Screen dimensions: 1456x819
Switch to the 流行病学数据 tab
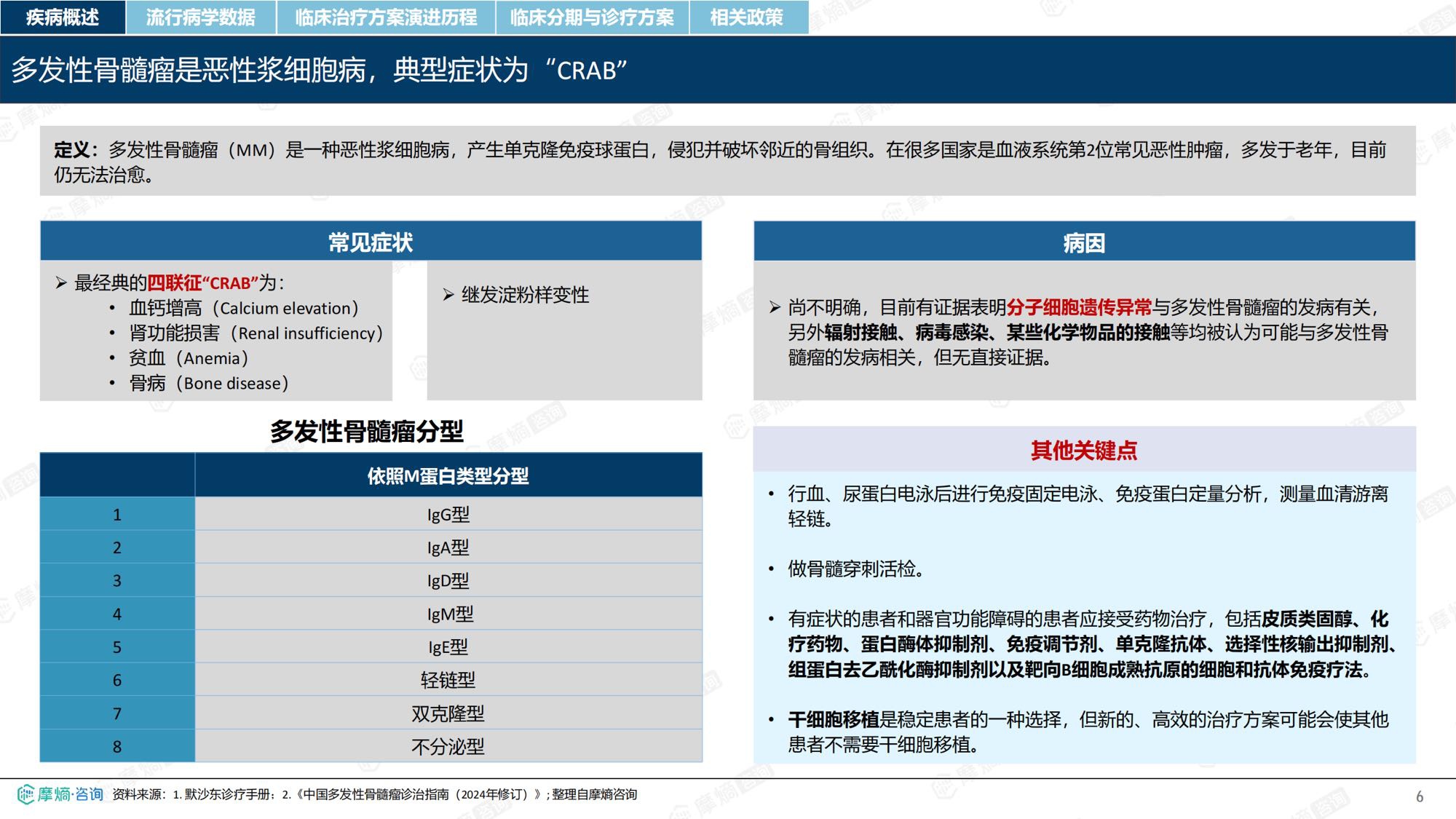click(x=201, y=17)
